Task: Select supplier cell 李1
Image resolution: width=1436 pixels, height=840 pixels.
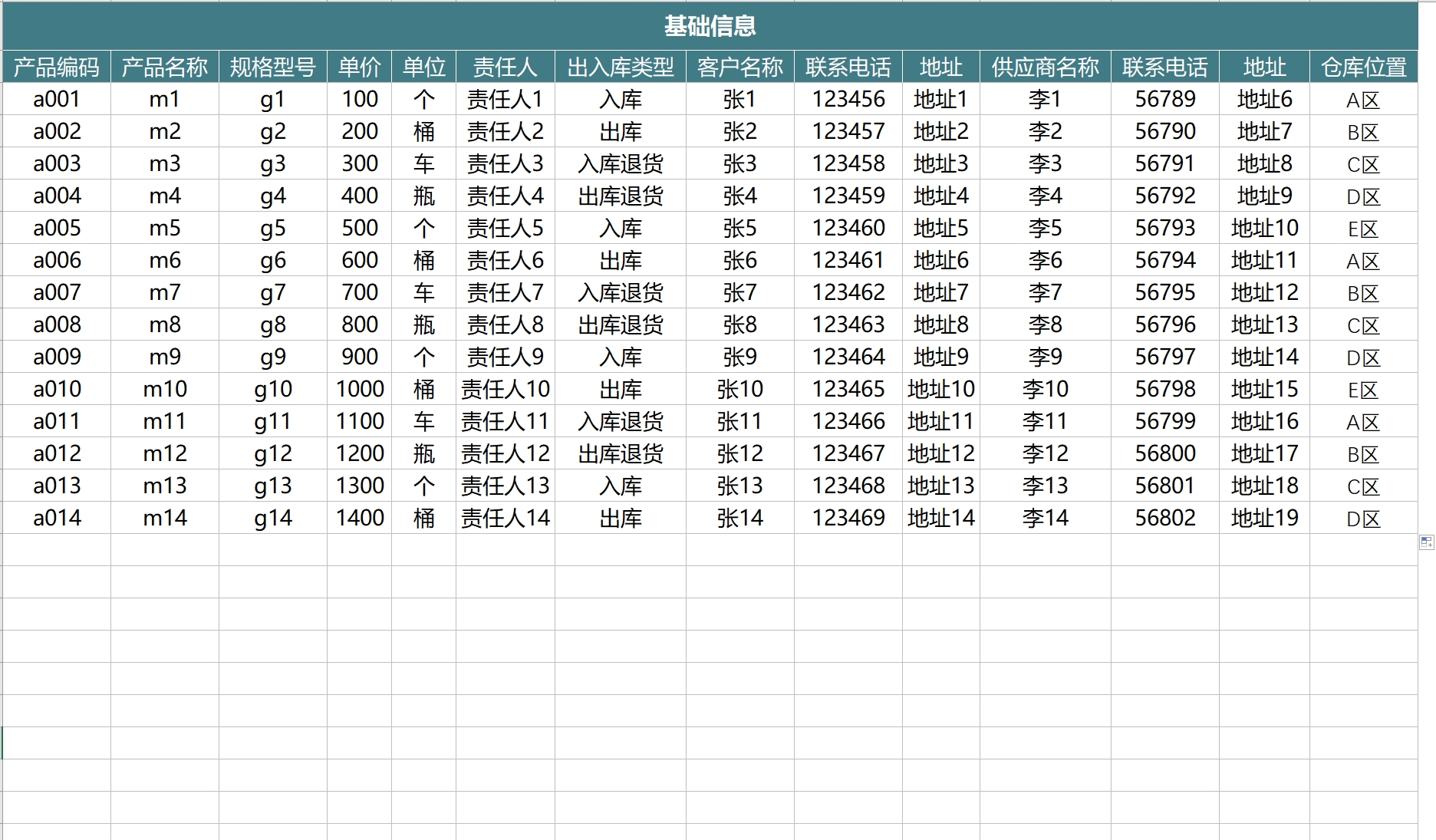Action: tap(1046, 99)
